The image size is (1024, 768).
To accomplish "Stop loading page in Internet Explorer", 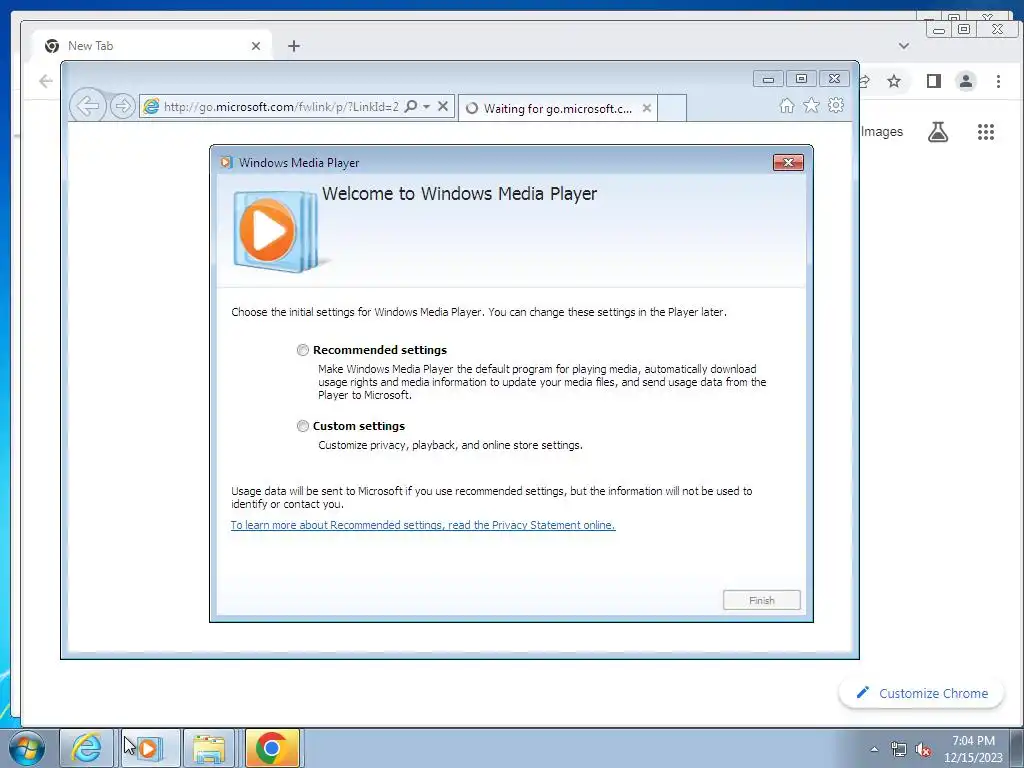I will 443,106.
